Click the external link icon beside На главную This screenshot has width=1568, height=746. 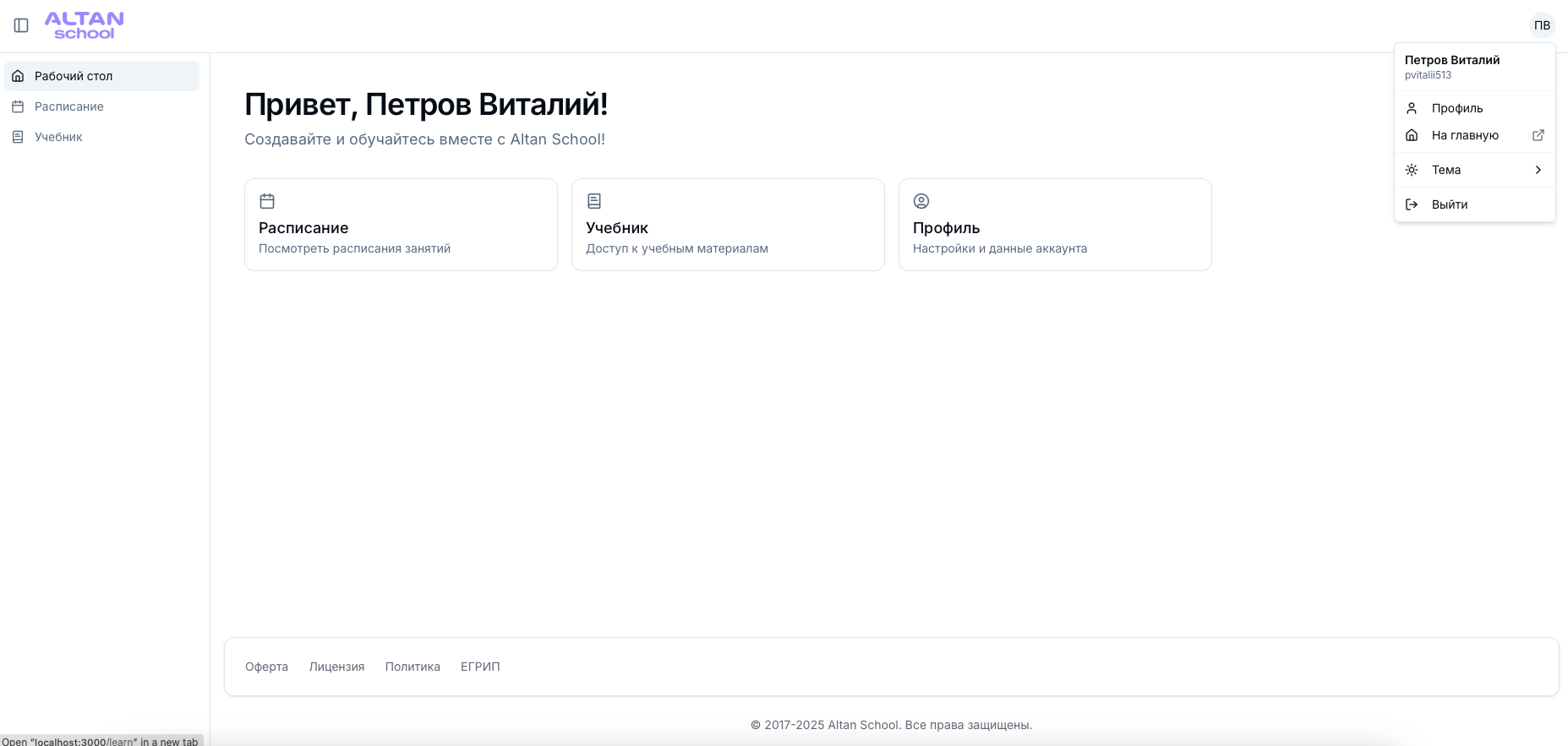click(x=1538, y=135)
